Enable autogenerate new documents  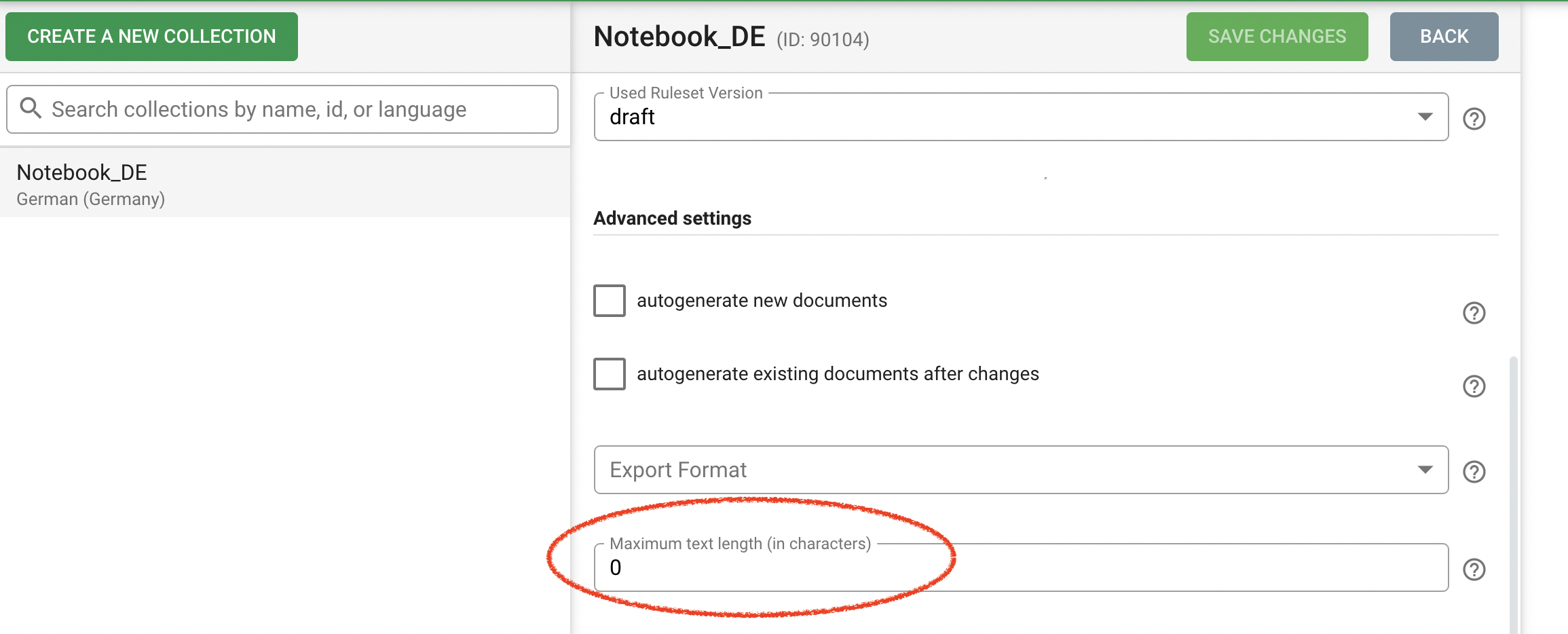609,301
